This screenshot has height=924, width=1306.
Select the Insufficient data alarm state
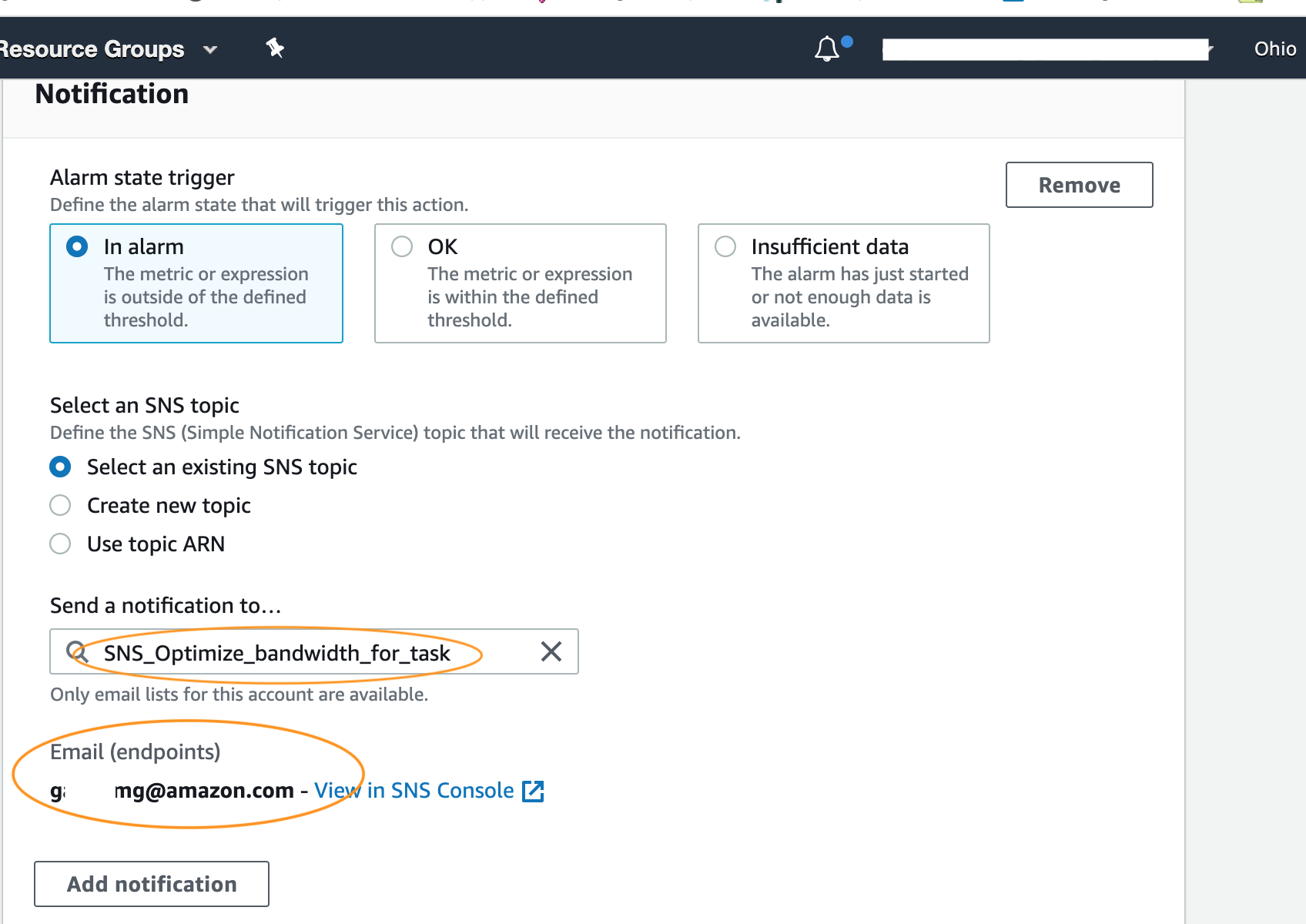click(725, 246)
